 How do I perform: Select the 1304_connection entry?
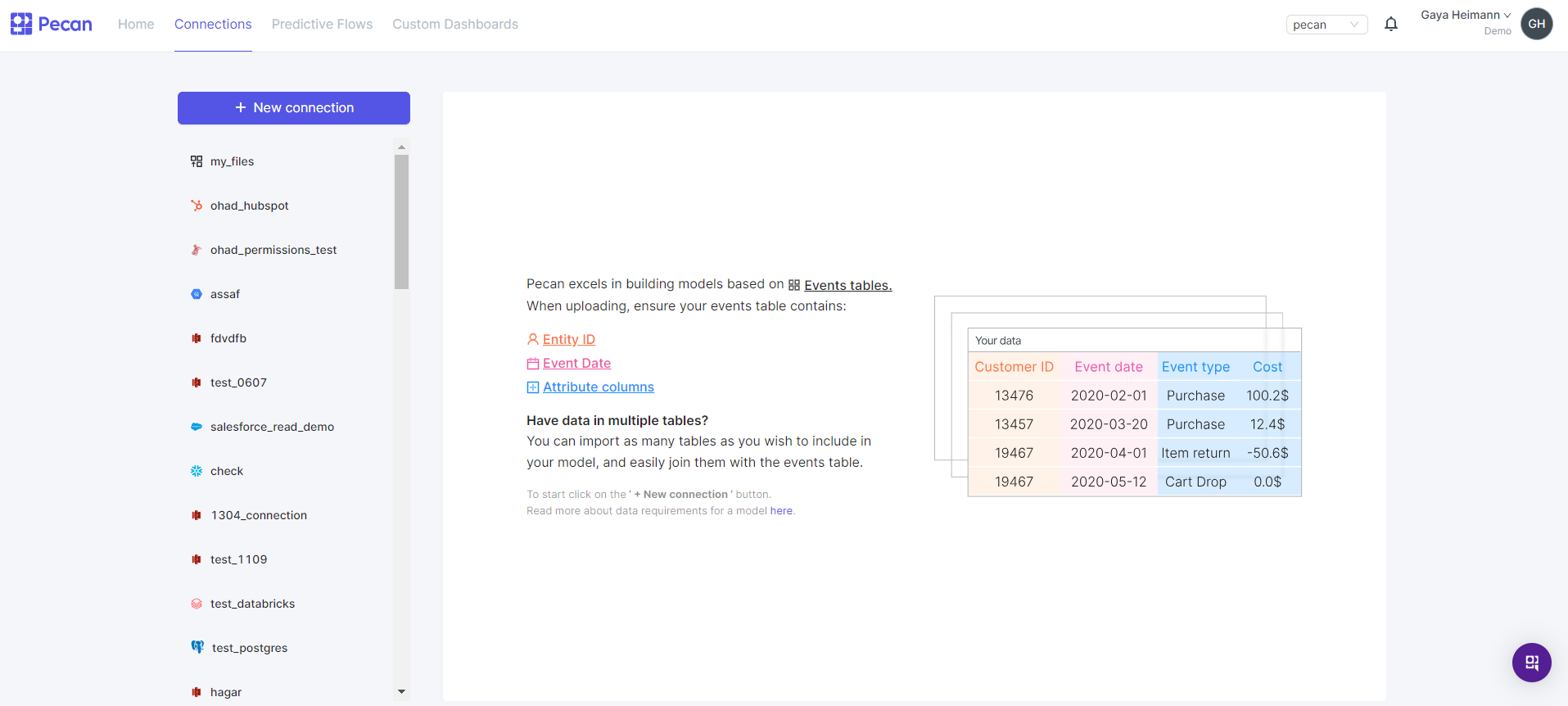point(260,515)
